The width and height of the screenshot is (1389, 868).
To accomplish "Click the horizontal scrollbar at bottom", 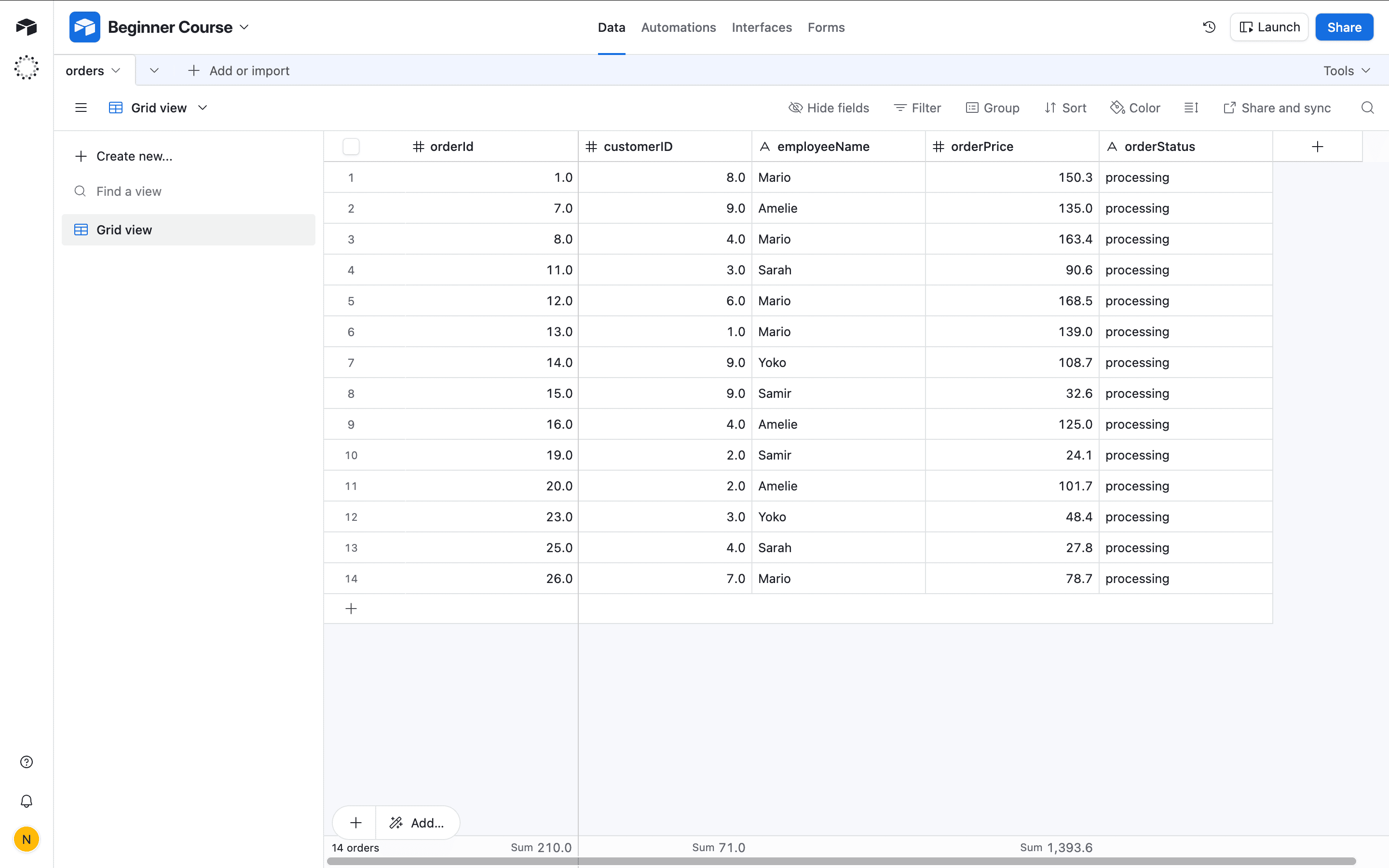I will (x=841, y=861).
